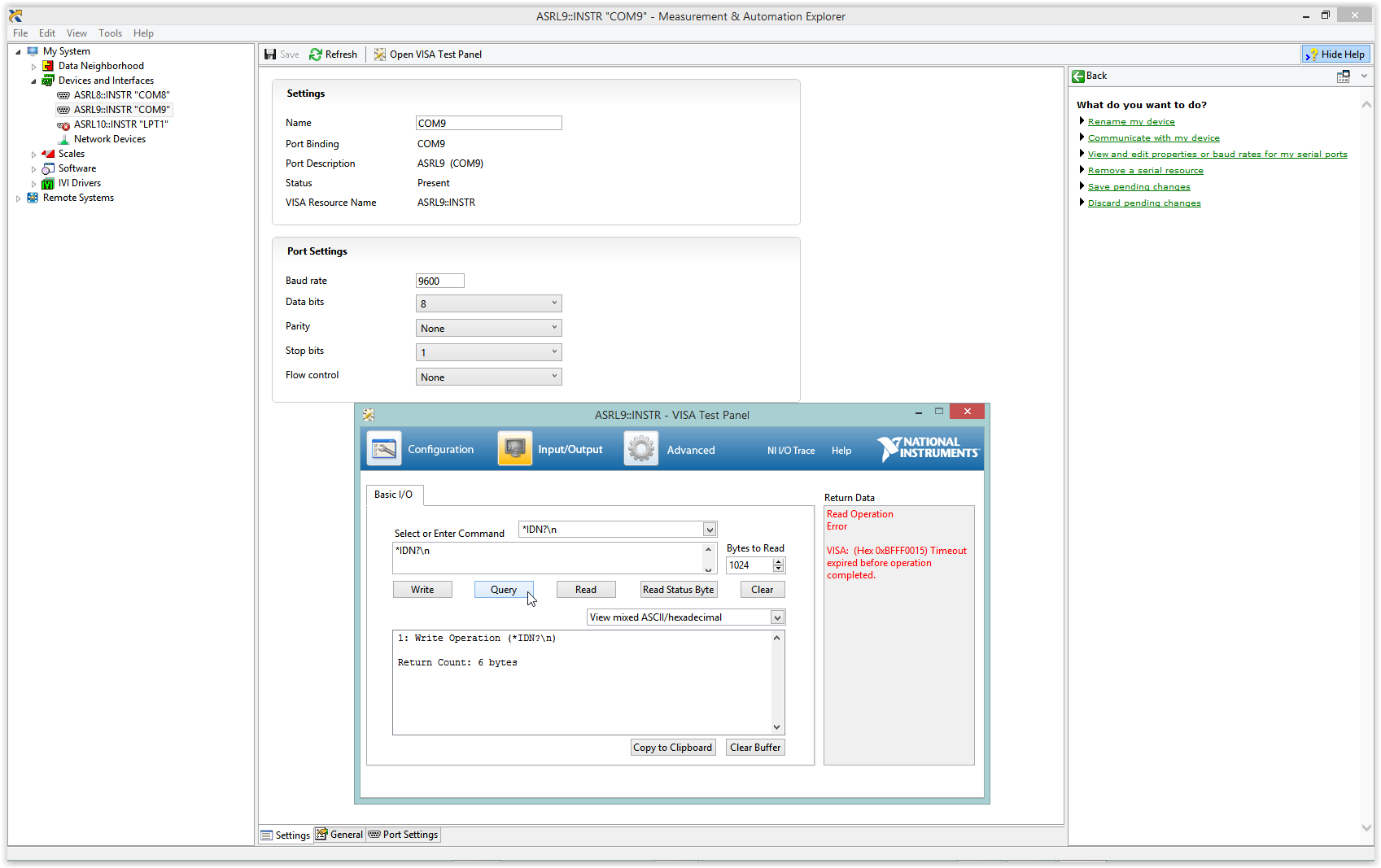Open the Select or Enter Command dropdown
Viewport: 1381px width, 868px height.
[710, 530]
